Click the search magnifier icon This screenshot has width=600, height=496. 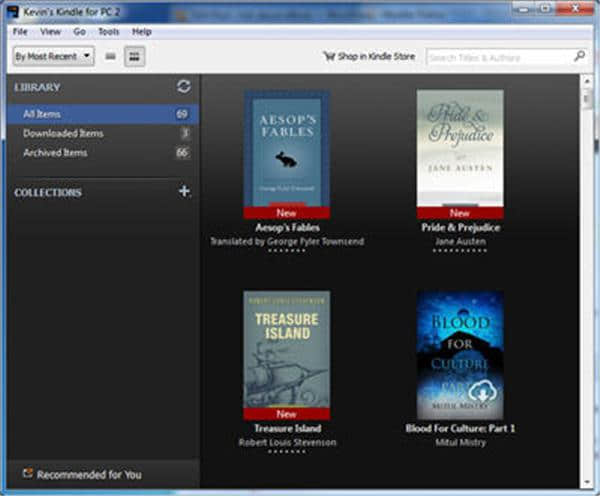coord(579,57)
